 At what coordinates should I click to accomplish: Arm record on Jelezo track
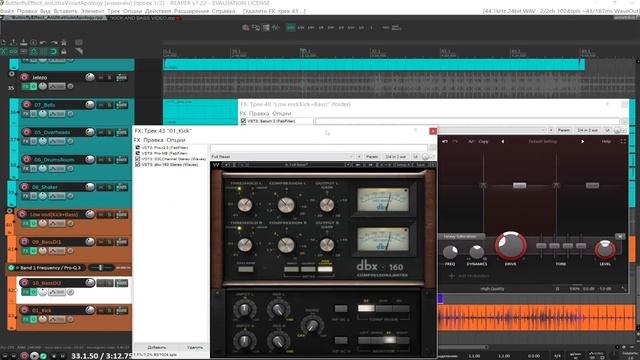24,77
